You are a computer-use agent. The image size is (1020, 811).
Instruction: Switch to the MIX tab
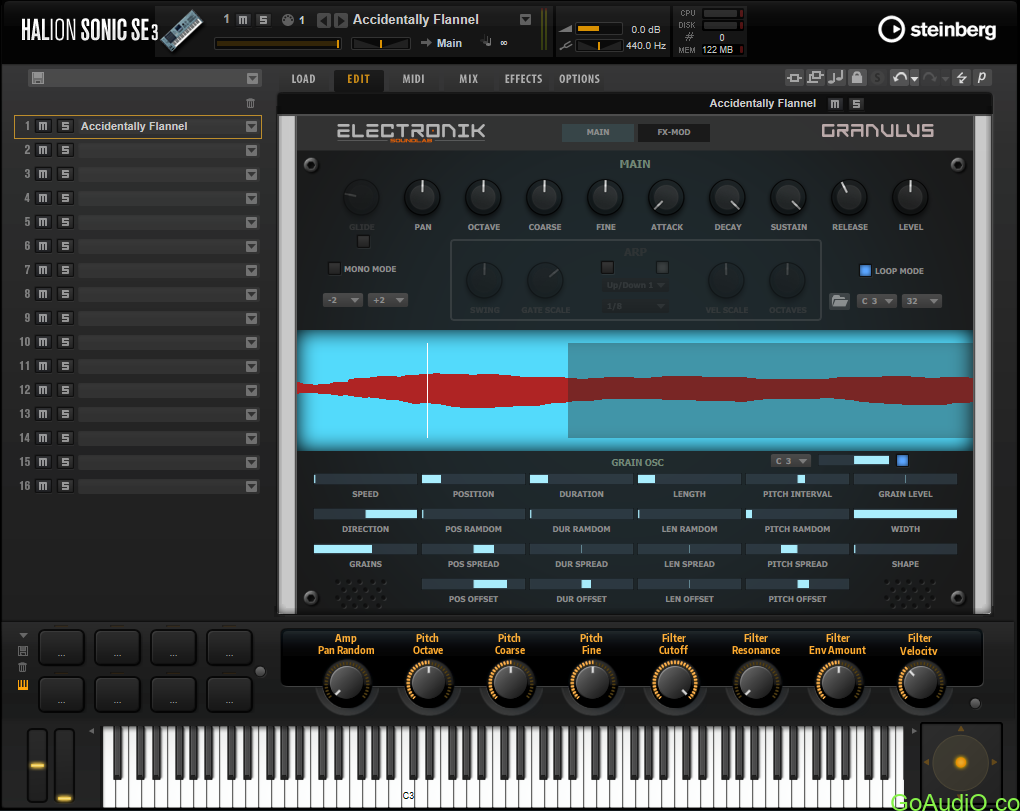point(468,79)
